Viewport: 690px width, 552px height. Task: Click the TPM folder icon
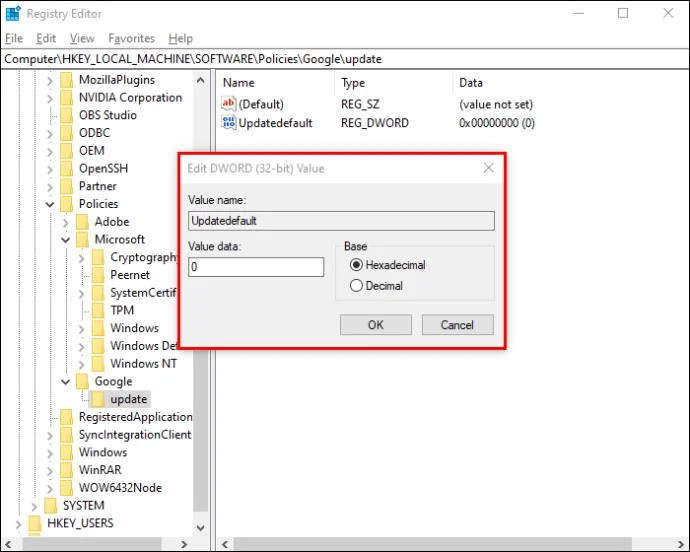98,310
